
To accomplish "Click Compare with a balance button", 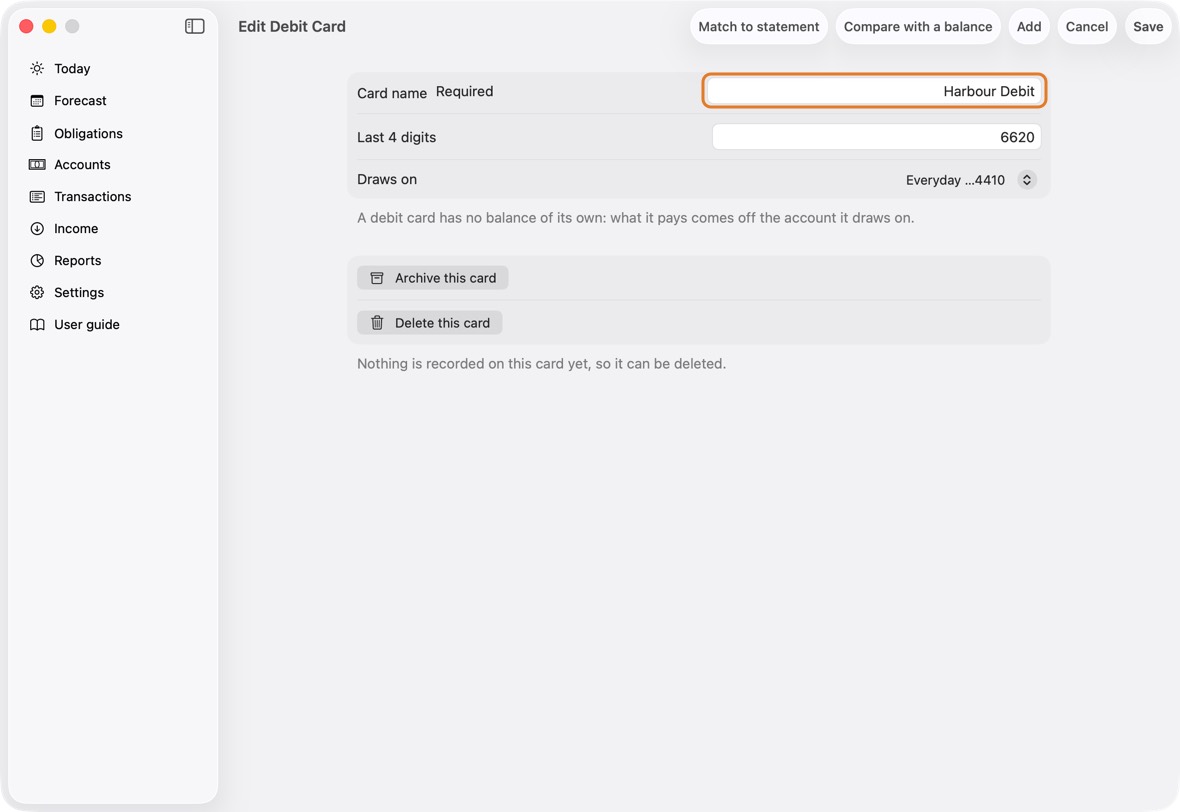I will pyautogui.click(x=917, y=26).
